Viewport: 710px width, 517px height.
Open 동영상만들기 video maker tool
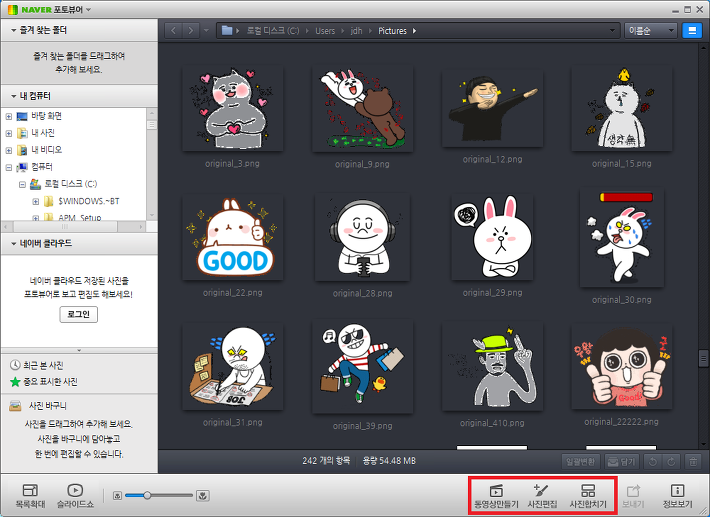[x=496, y=496]
